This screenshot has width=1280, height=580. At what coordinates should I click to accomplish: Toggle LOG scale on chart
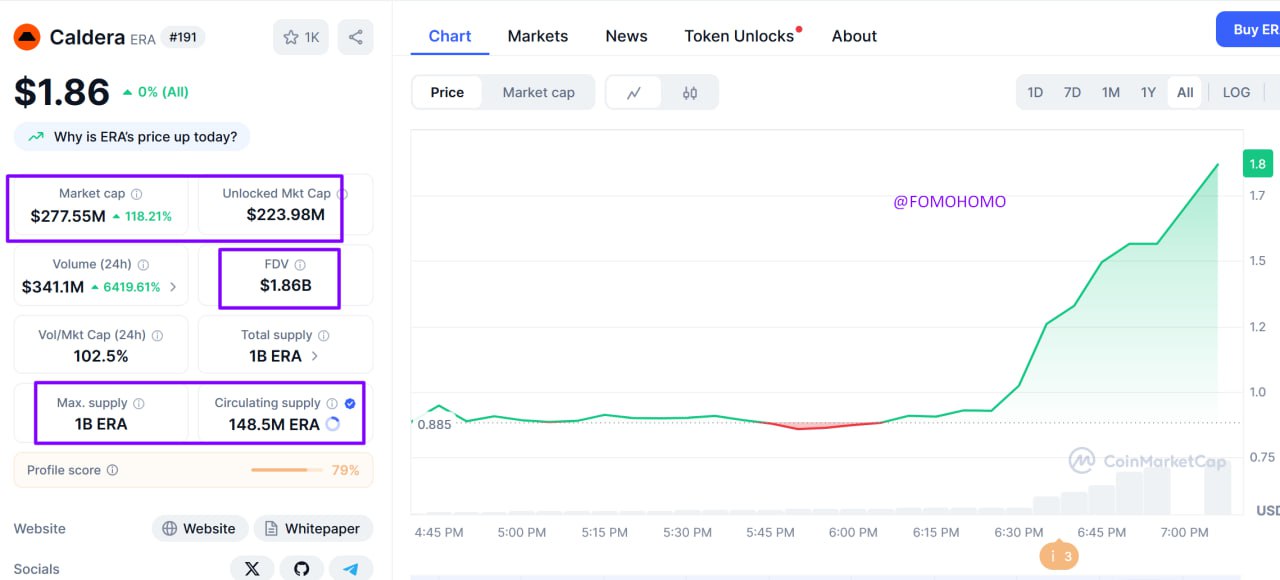pos(1236,92)
